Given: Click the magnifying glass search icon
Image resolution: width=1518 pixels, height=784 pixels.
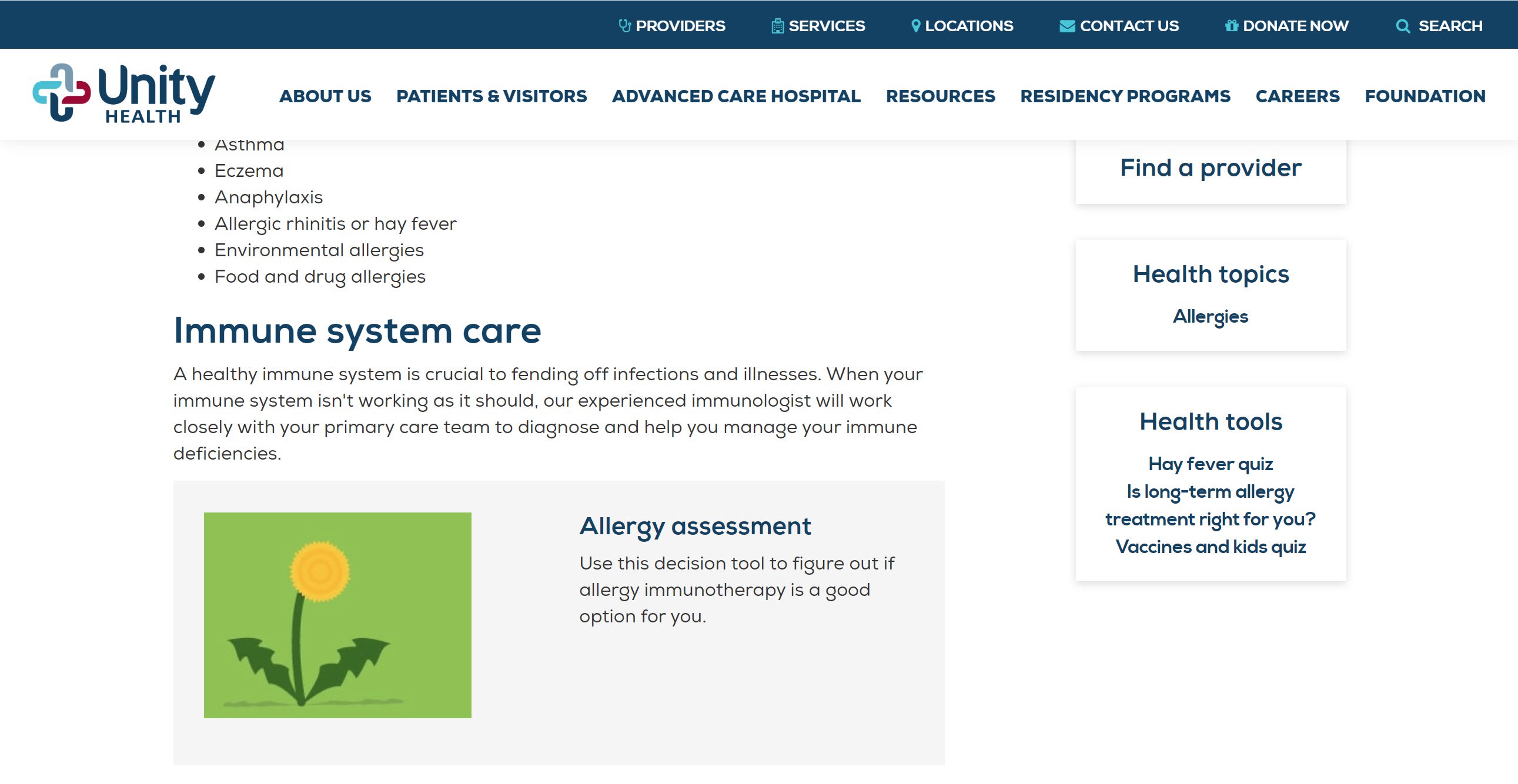Looking at the screenshot, I should click(x=1403, y=26).
